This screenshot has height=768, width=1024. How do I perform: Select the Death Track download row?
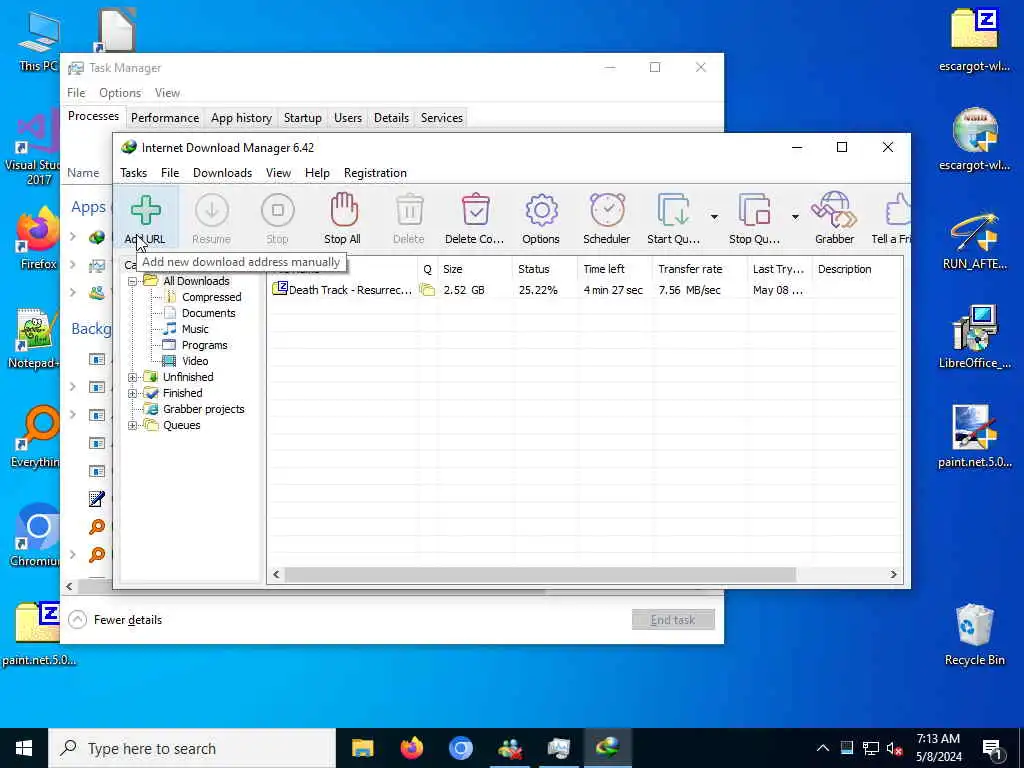coord(585,290)
